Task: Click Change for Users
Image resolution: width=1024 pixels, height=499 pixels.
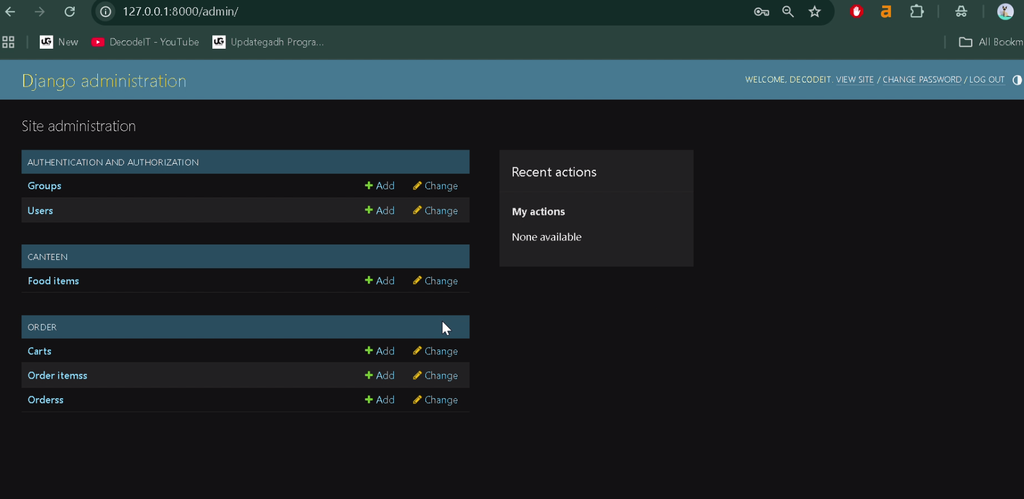Action: click(x=436, y=210)
